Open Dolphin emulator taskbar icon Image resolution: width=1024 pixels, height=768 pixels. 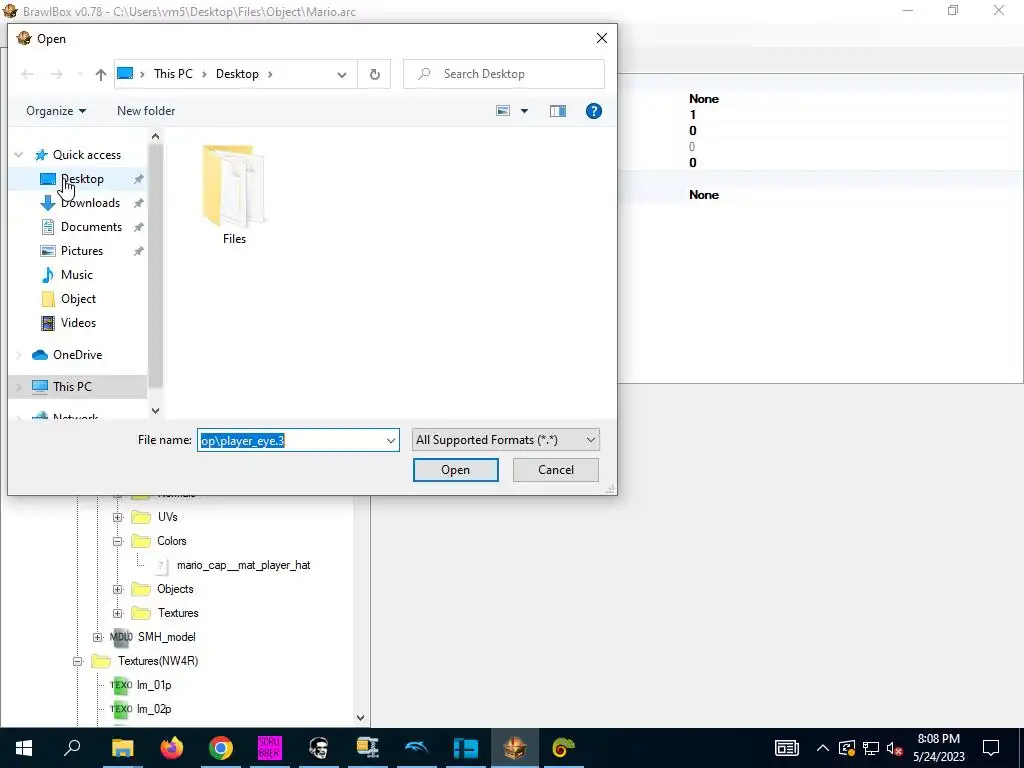pos(417,748)
